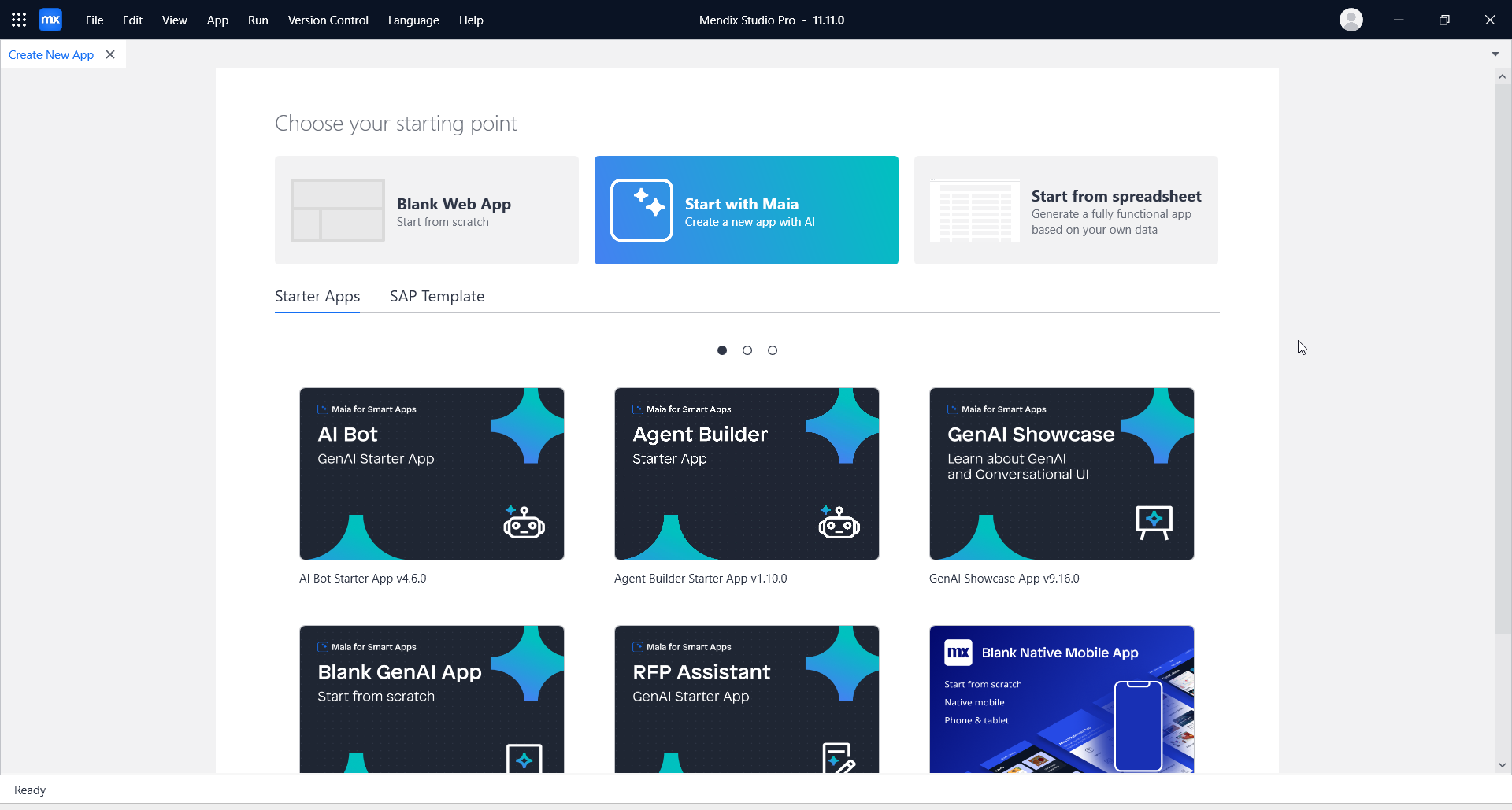Image resolution: width=1512 pixels, height=810 pixels.
Task: Close the Create New App tab
Action: tap(110, 54)
